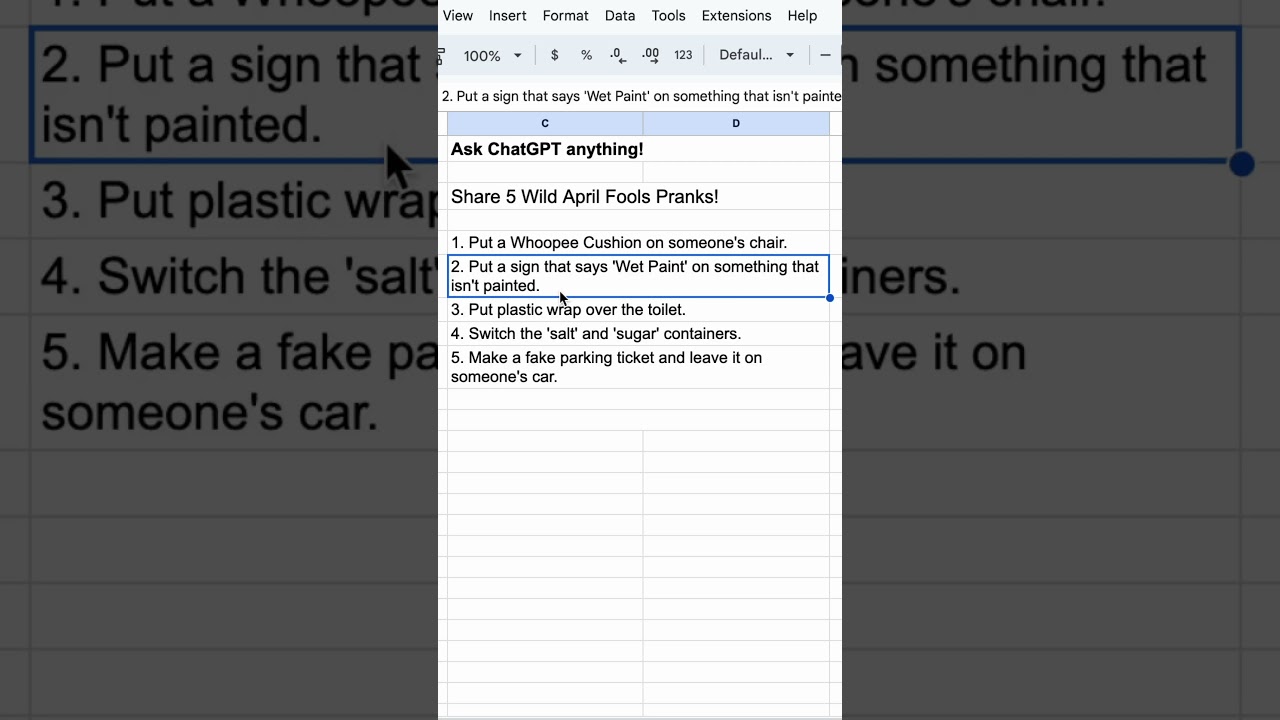1280x720 pixels.
Task: Select the 'Wet Paint' sign prank cell
Action: click(638, 276)
